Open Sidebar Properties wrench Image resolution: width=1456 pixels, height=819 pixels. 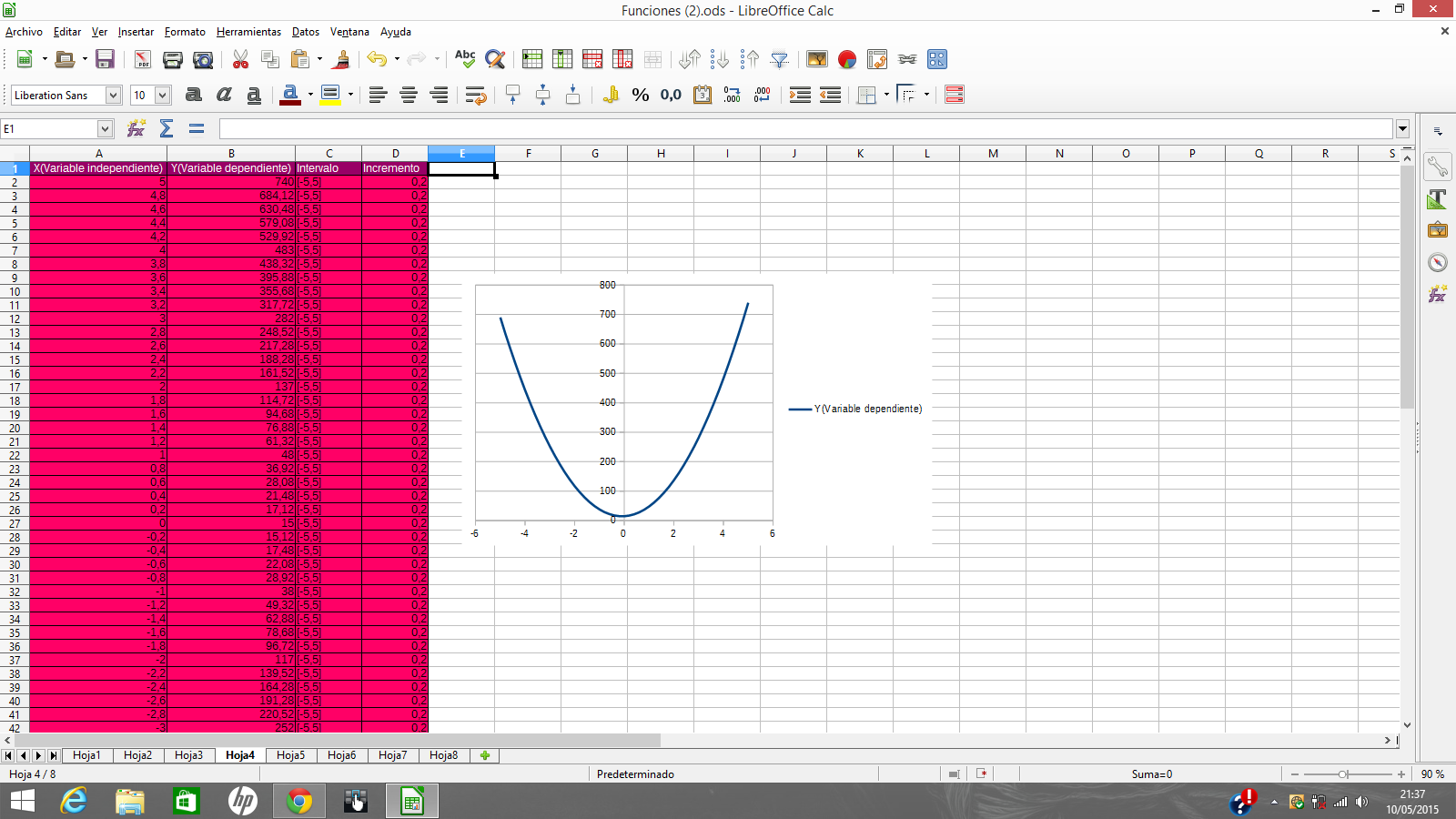coord(1438,167)
